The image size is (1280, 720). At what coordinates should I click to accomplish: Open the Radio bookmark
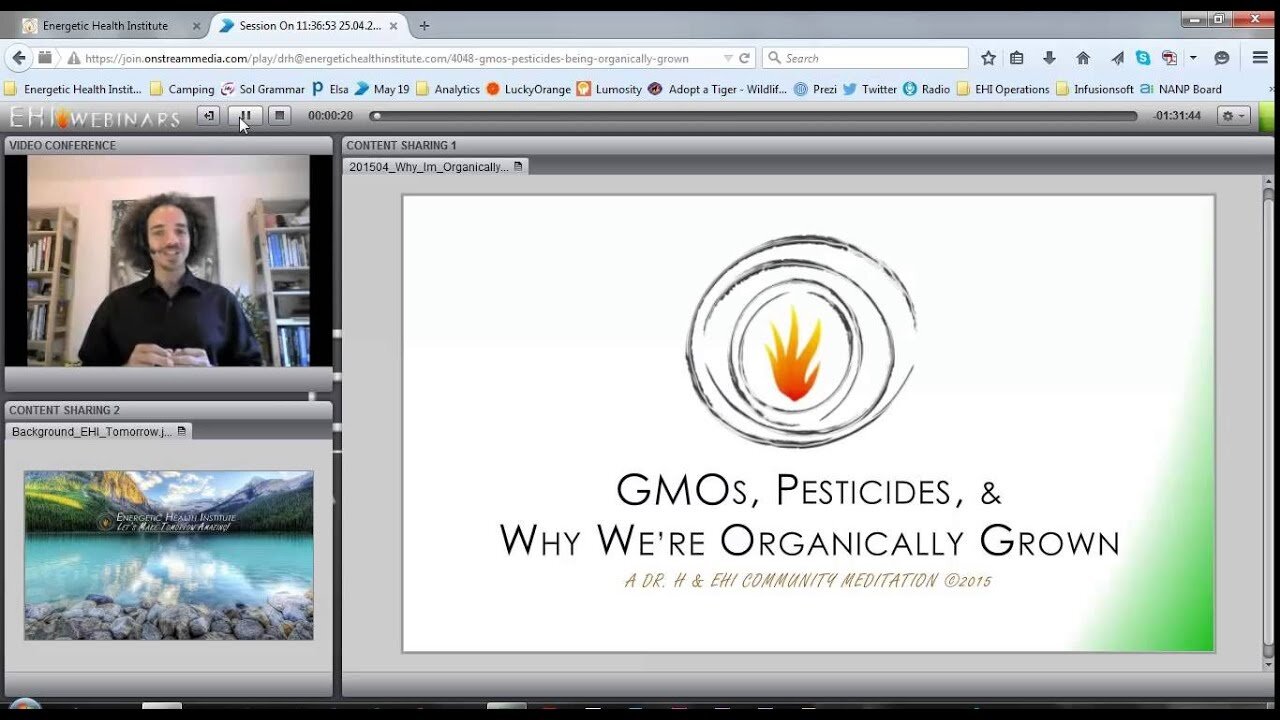click(927, 89)
